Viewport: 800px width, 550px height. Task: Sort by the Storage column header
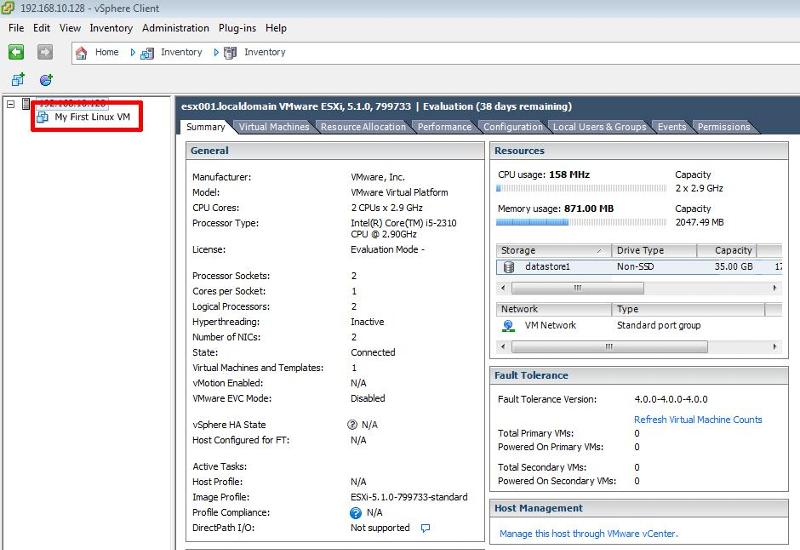[553, 251]
